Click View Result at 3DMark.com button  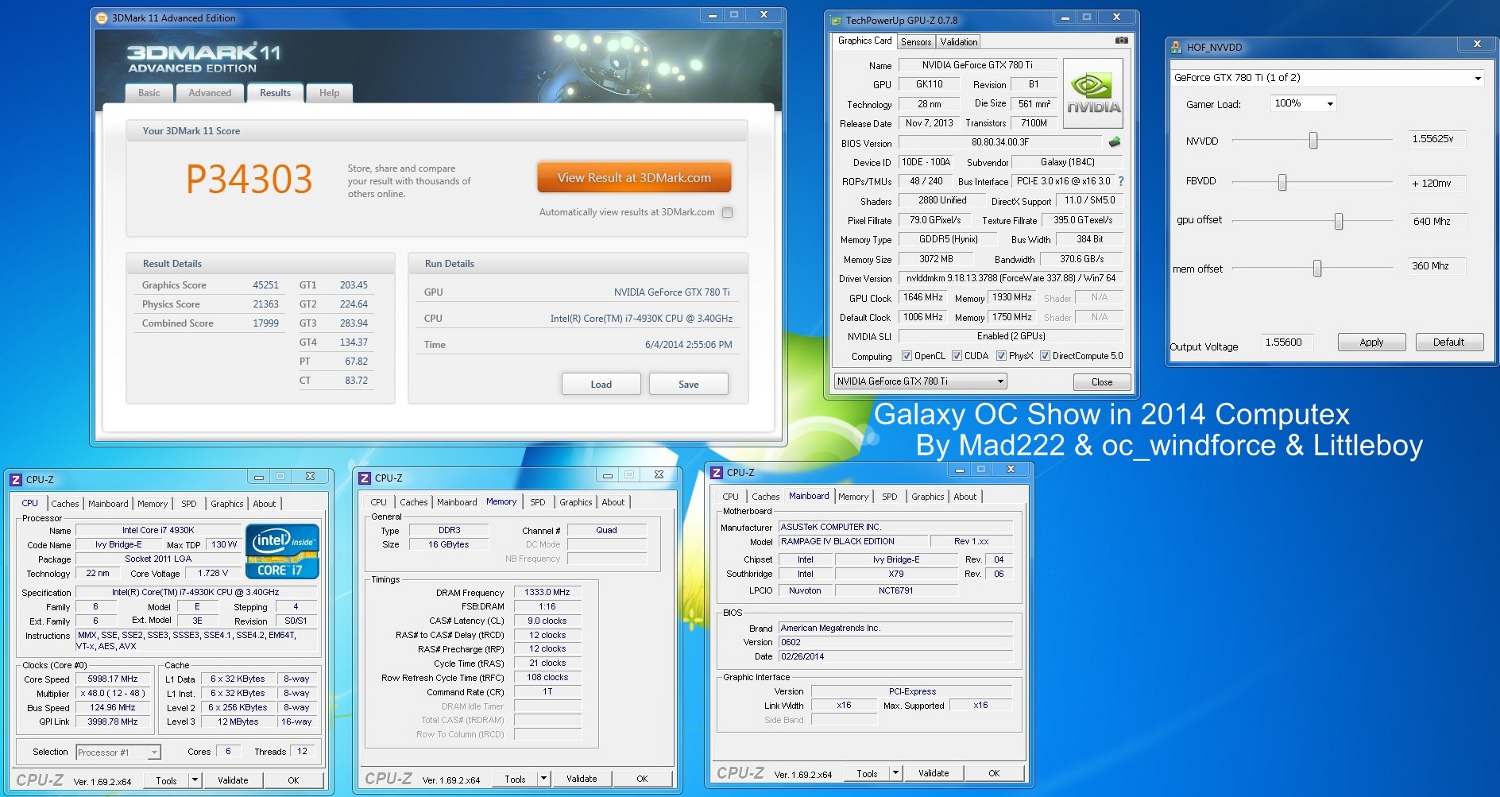tap(634, 178)
